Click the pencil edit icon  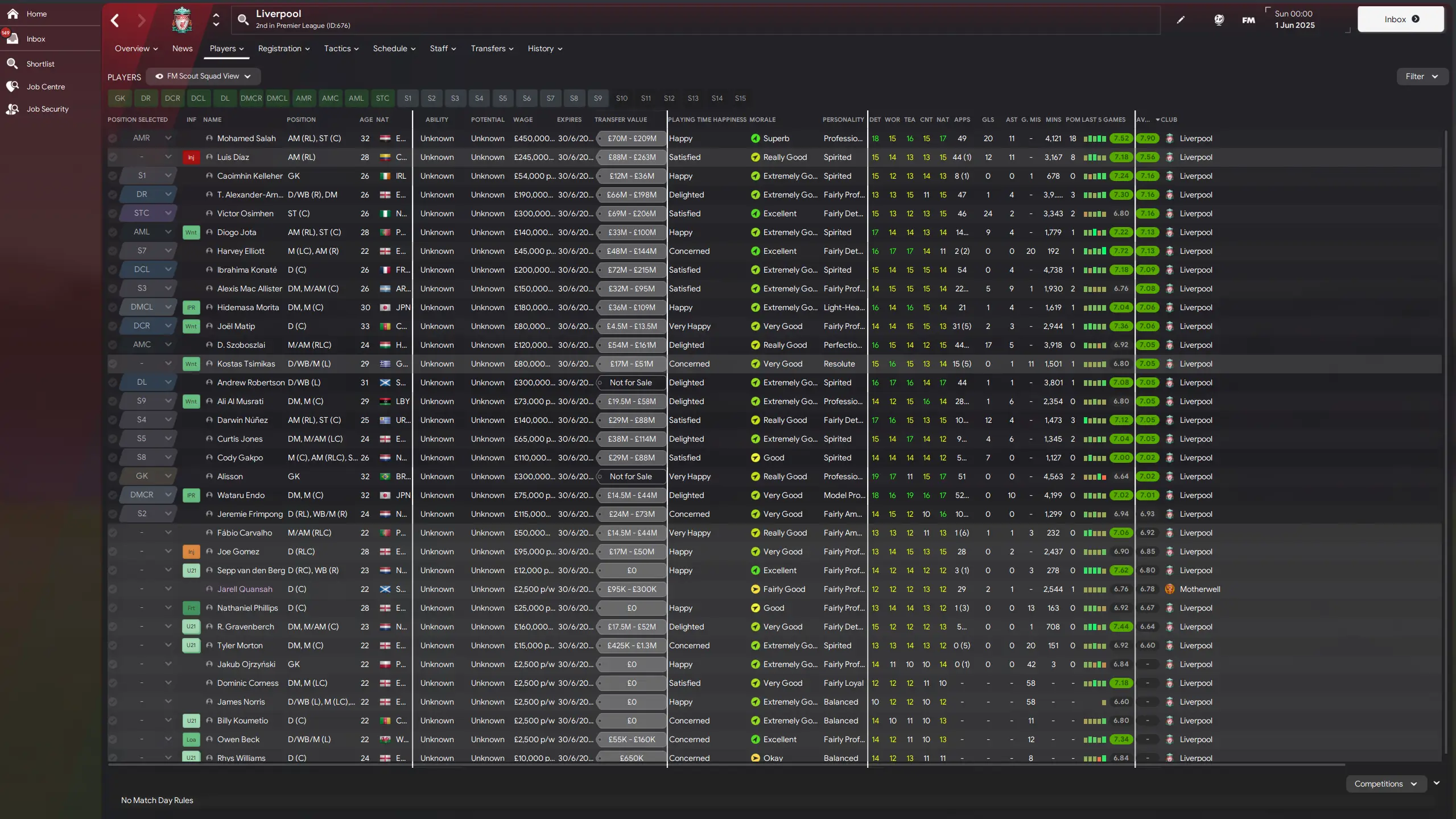(1181, 20)
